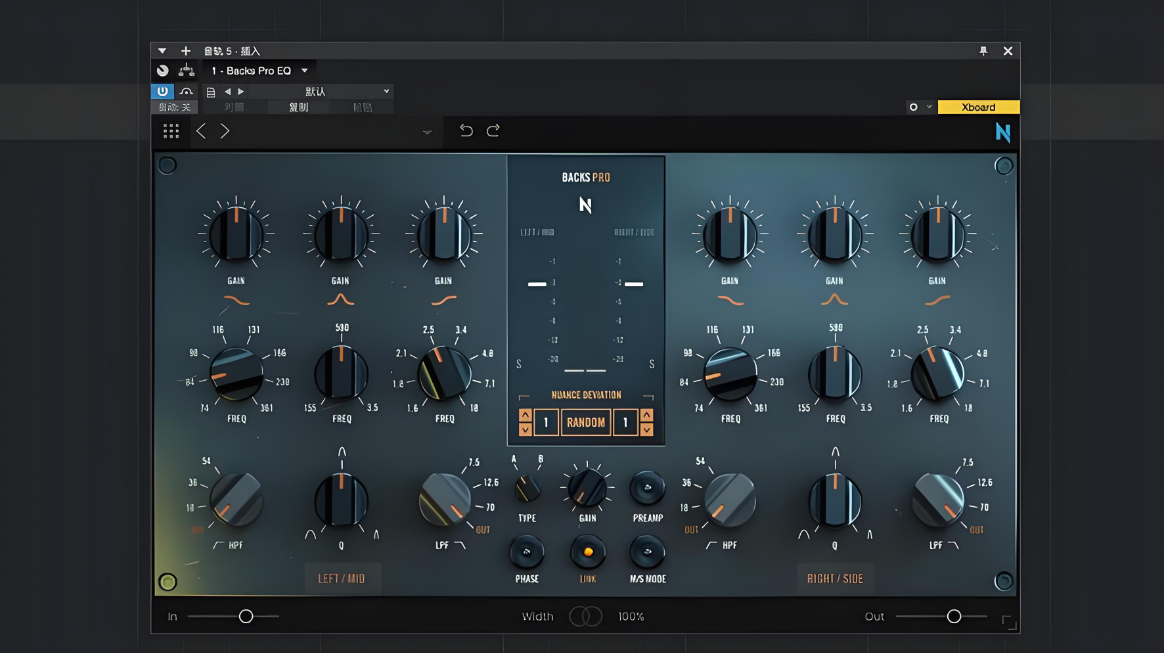Select the right low-shelf curve icon
This screenshot has height=653, width=1164.
coord(730,301)
